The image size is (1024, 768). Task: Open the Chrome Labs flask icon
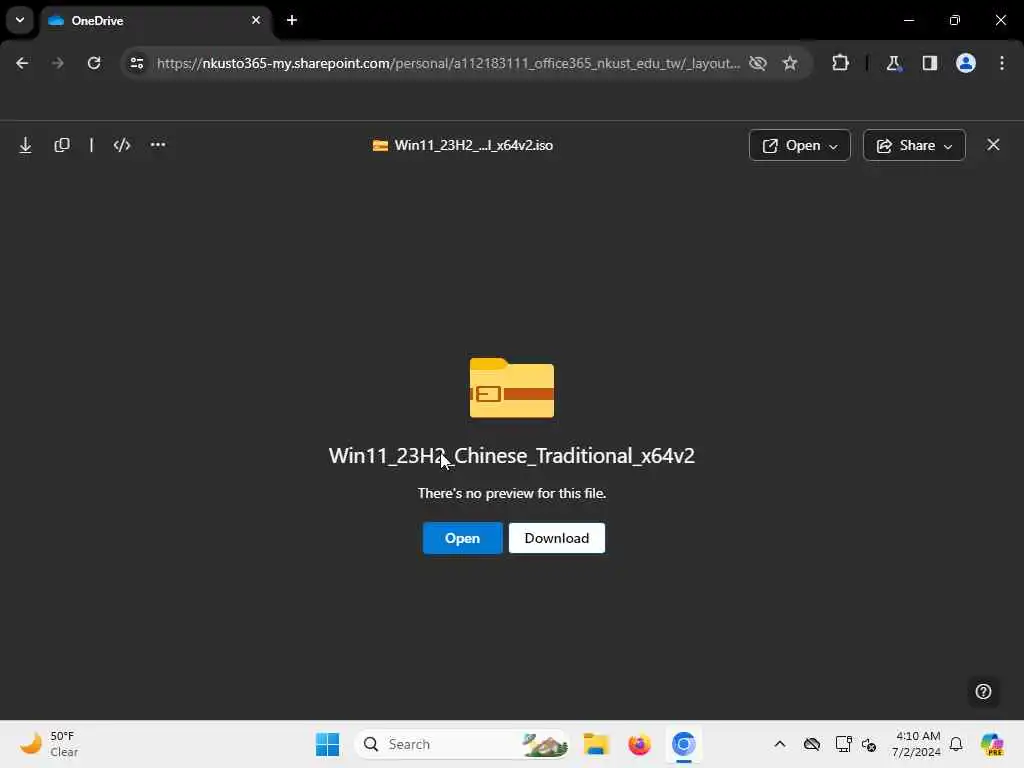tap(893, 63)
